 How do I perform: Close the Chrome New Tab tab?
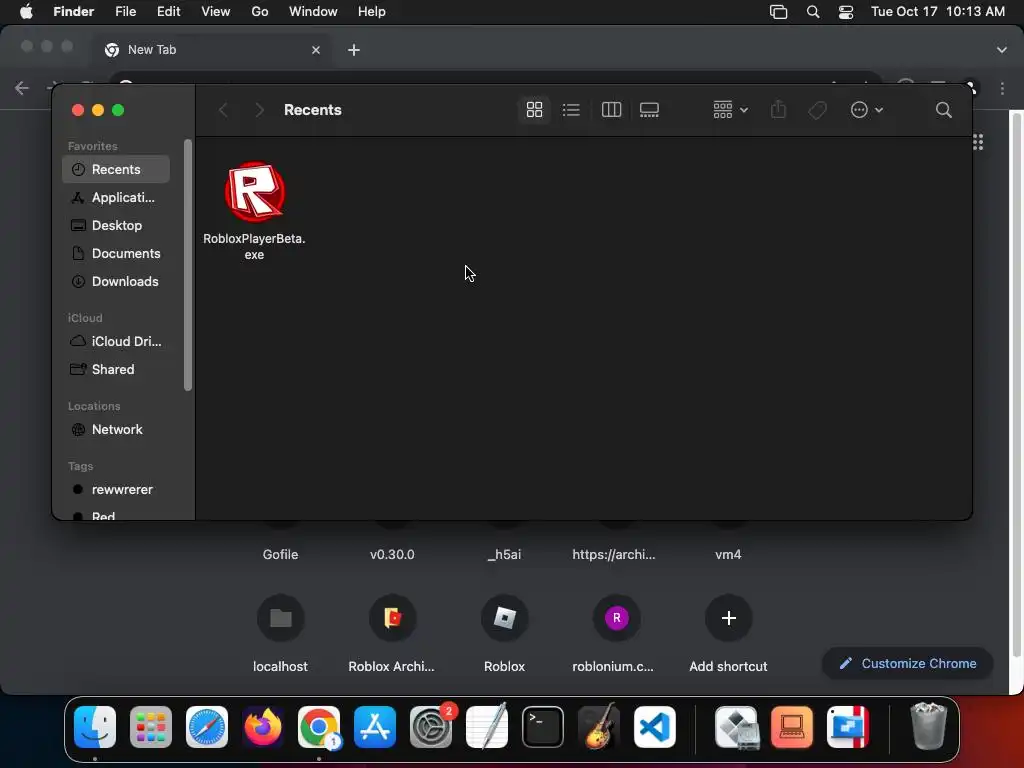(316, 50)
